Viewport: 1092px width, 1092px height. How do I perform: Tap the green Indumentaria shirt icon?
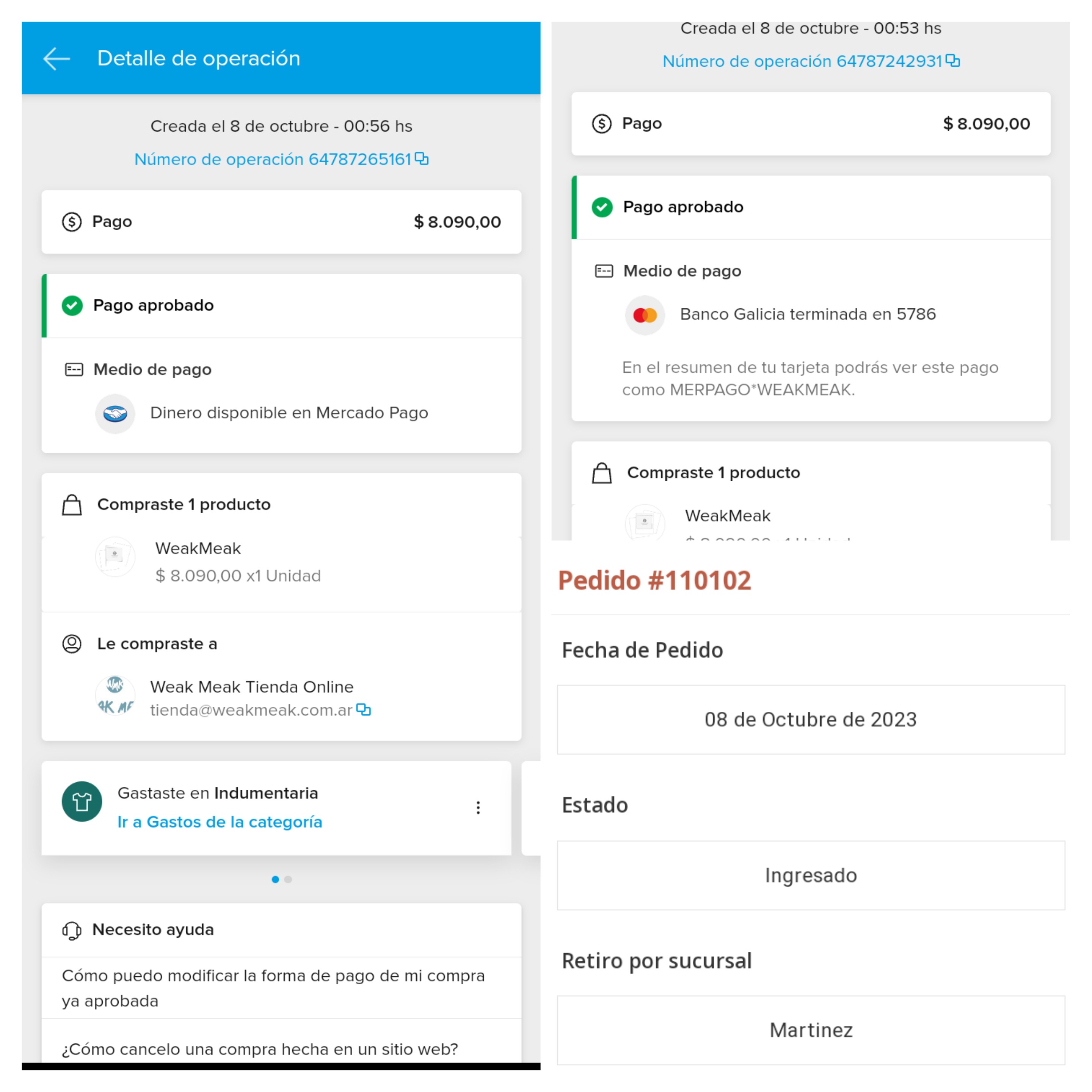[x=82, y=802]
